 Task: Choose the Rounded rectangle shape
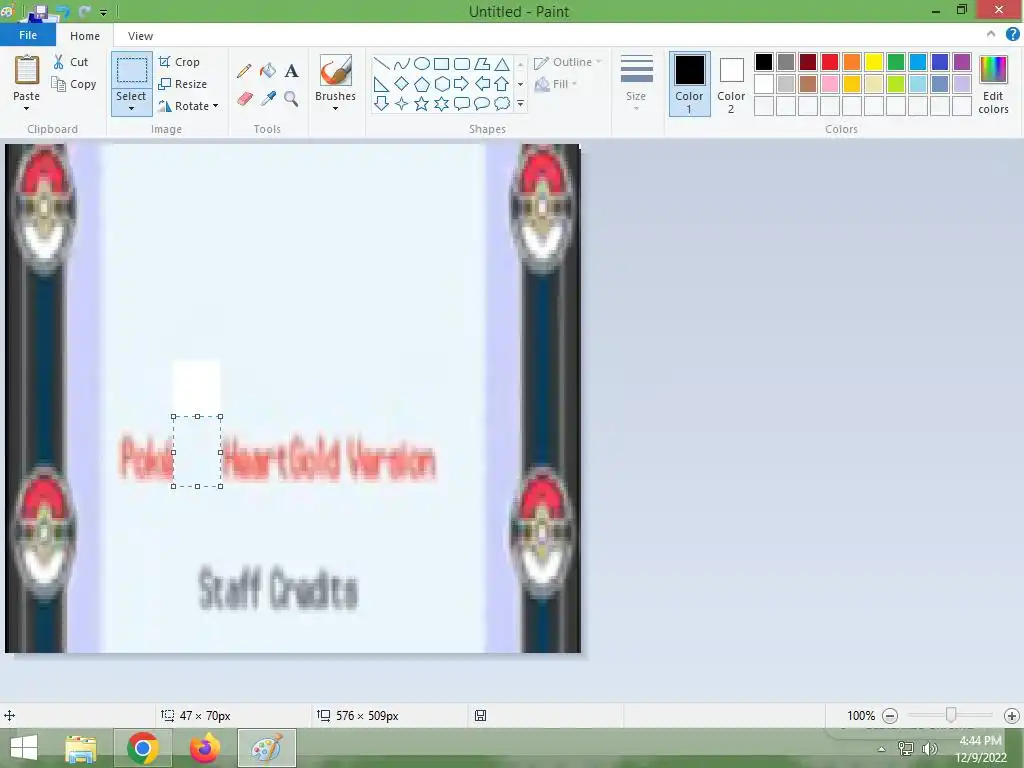coord(462,63)
